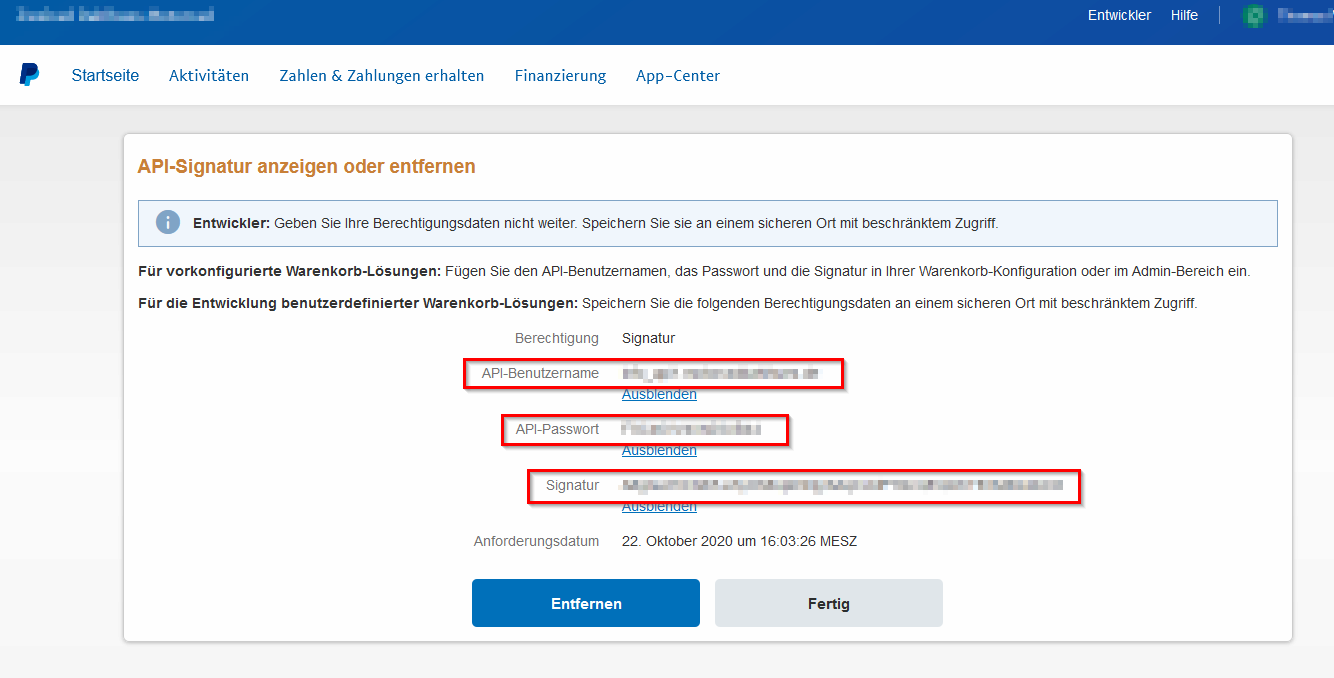
Task: Open the Startseite menu item
Action: (x=105, y=75)
